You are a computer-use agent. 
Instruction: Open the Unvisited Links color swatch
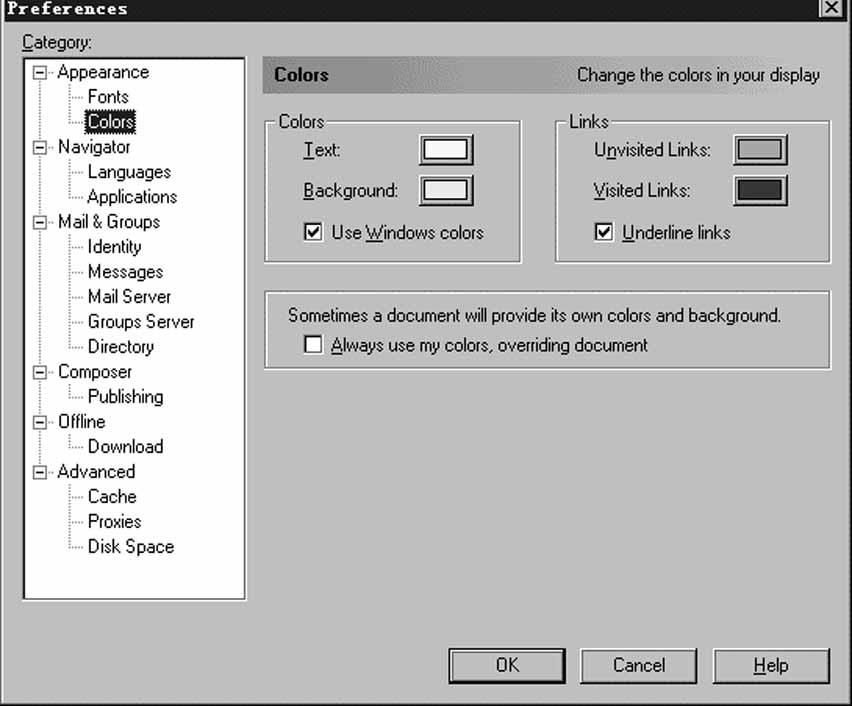click(x=760, y=150)
